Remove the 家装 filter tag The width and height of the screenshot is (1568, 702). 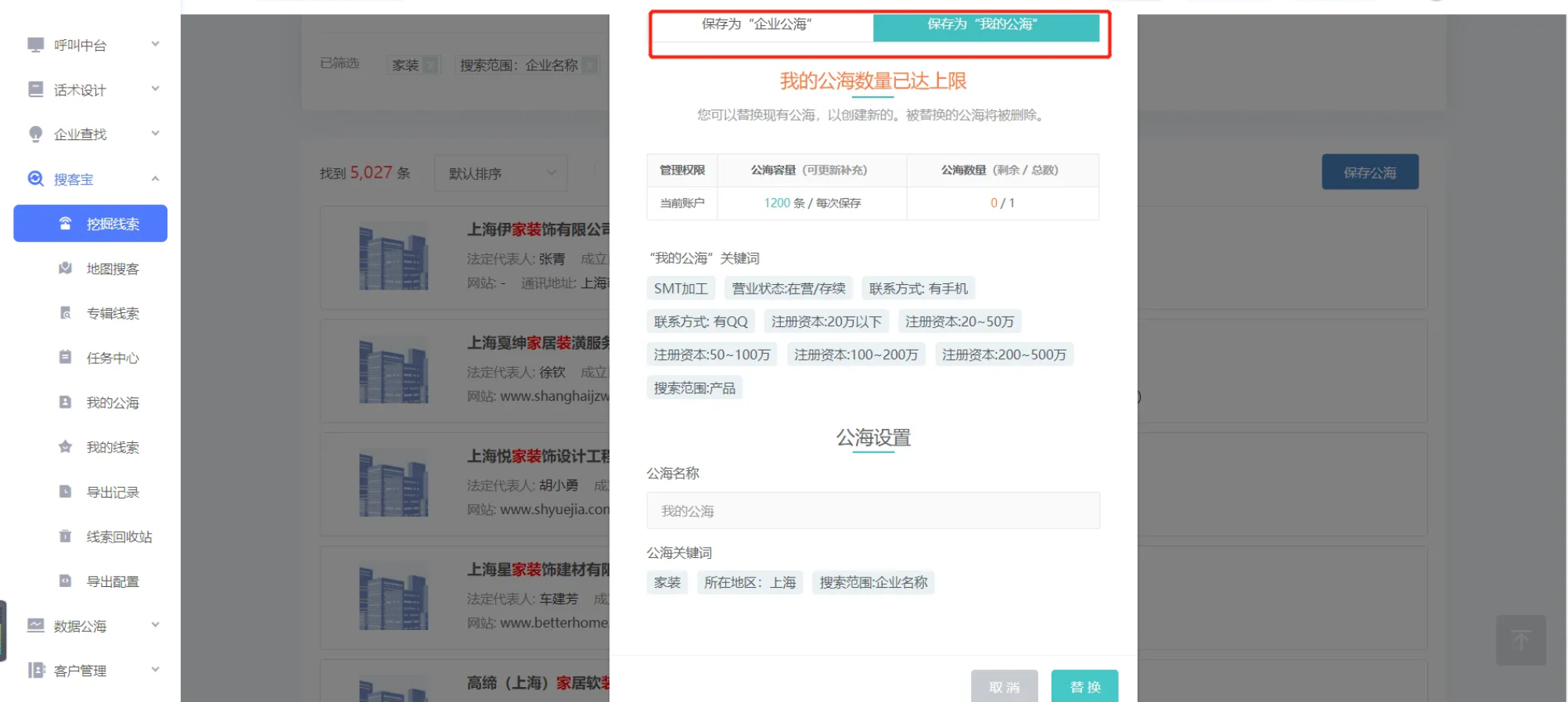click(x=430, y=65)
